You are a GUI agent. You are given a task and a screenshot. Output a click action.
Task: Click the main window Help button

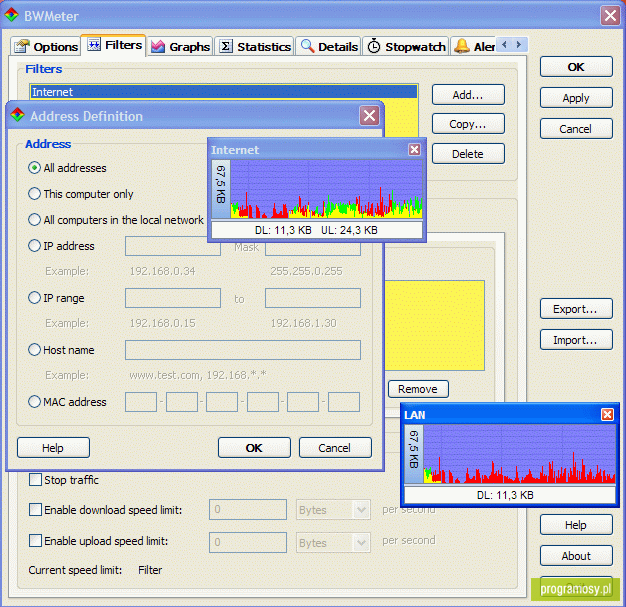(x=576, y=525)
